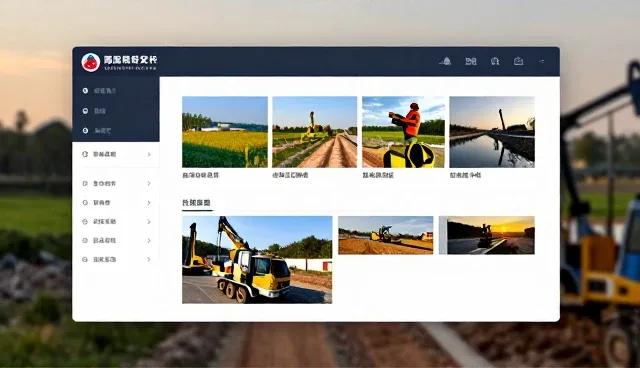
Task: Click the small icon at header's far right
Action: tap(542, 61)
